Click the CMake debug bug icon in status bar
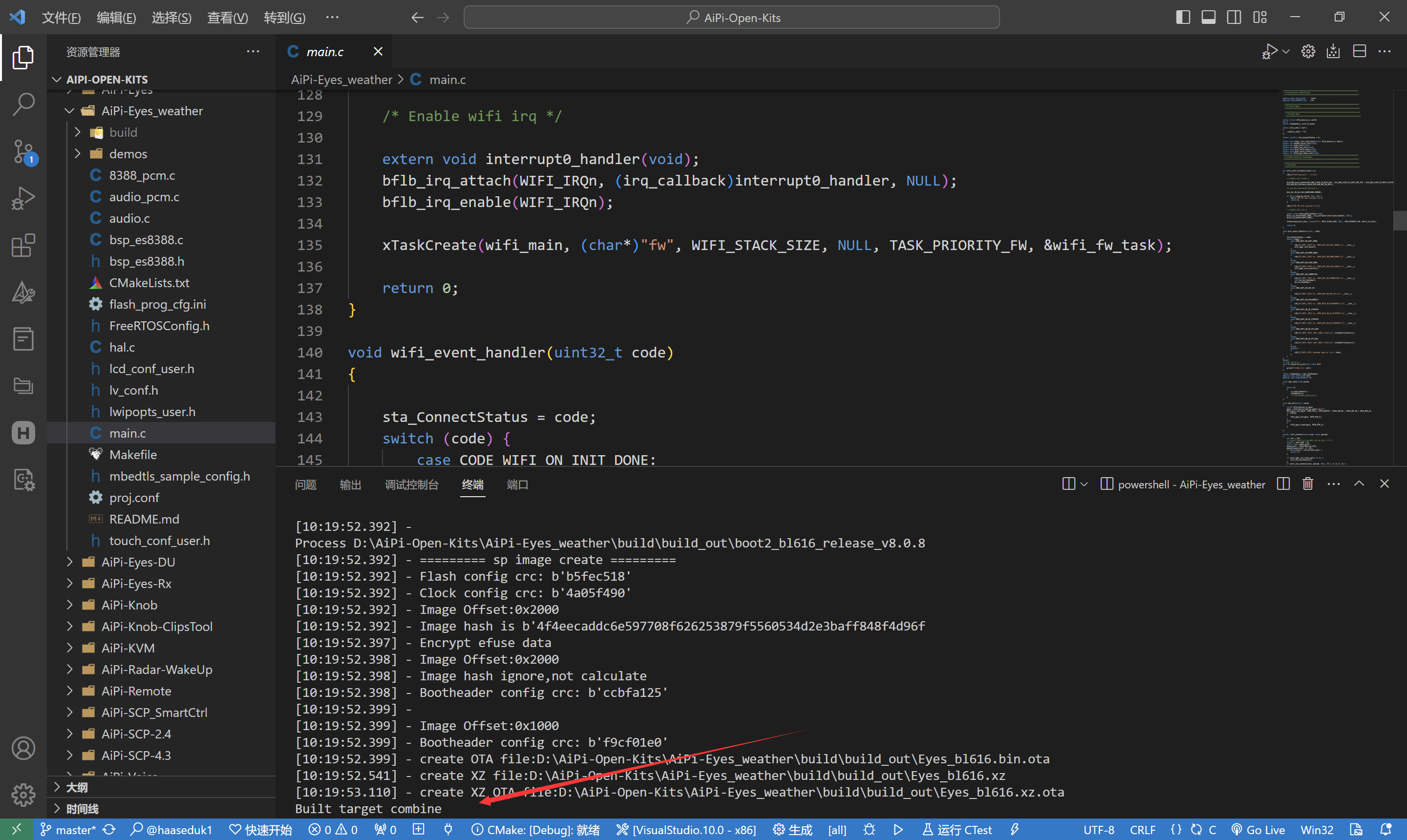 869,830
